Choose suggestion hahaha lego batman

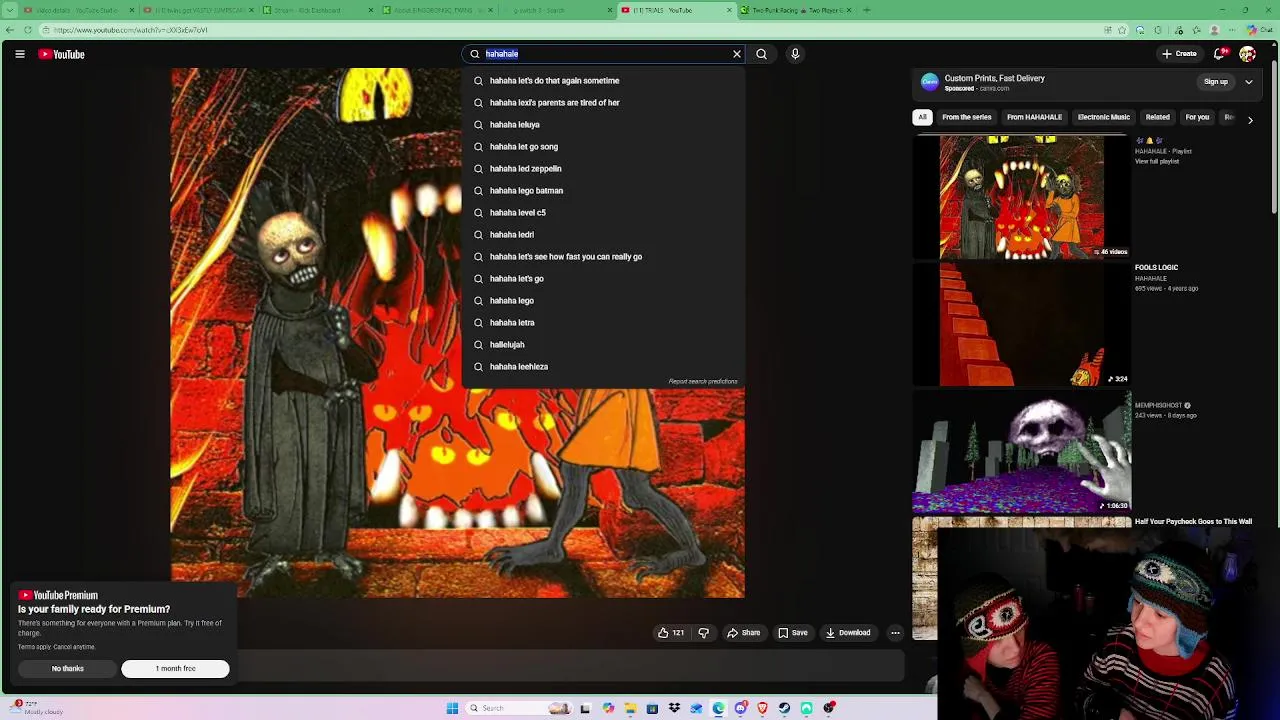pos(603,191)
